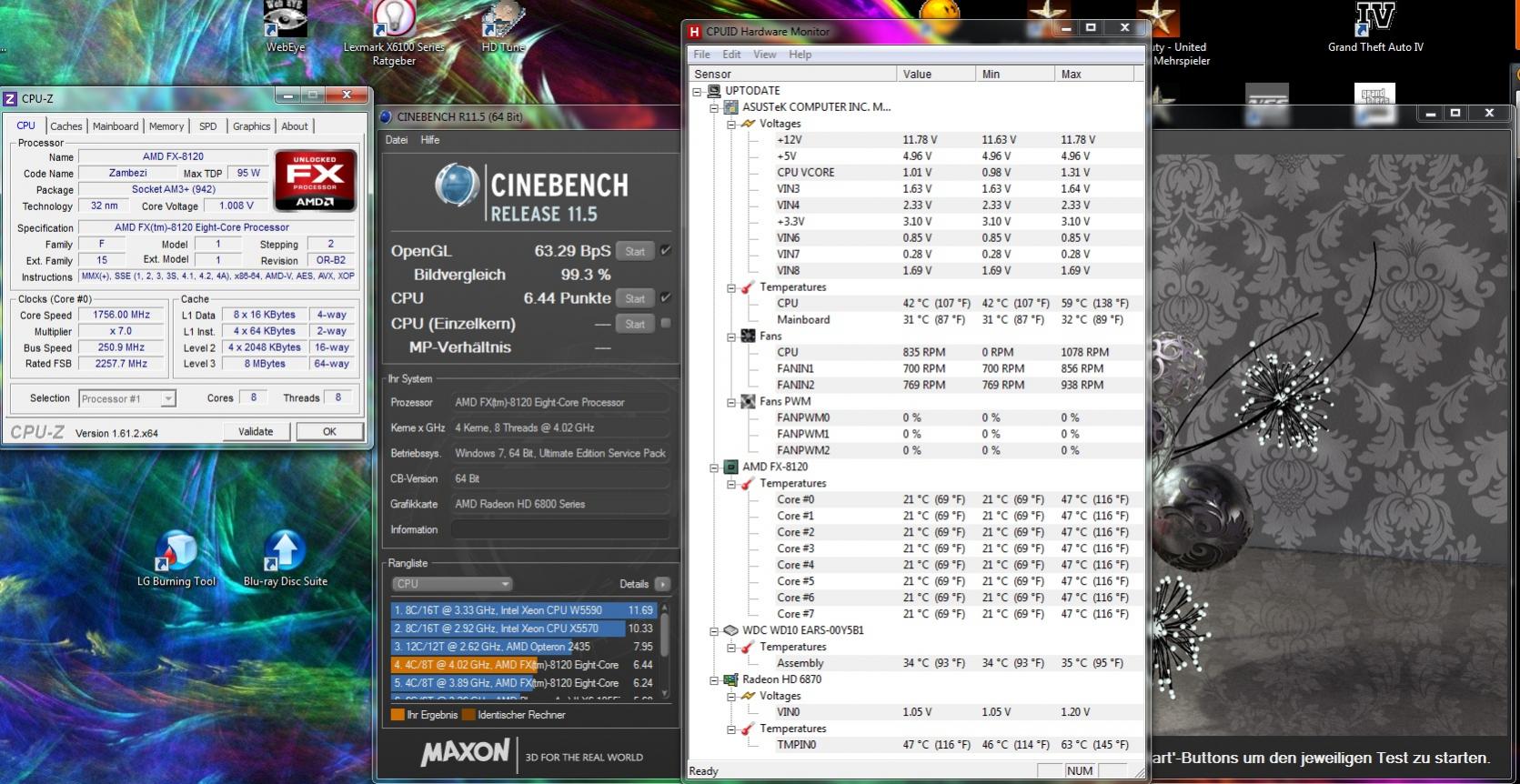1520x784 pixels.
Task: Click OK in CPU-Z
Action: tap(329, 432)
